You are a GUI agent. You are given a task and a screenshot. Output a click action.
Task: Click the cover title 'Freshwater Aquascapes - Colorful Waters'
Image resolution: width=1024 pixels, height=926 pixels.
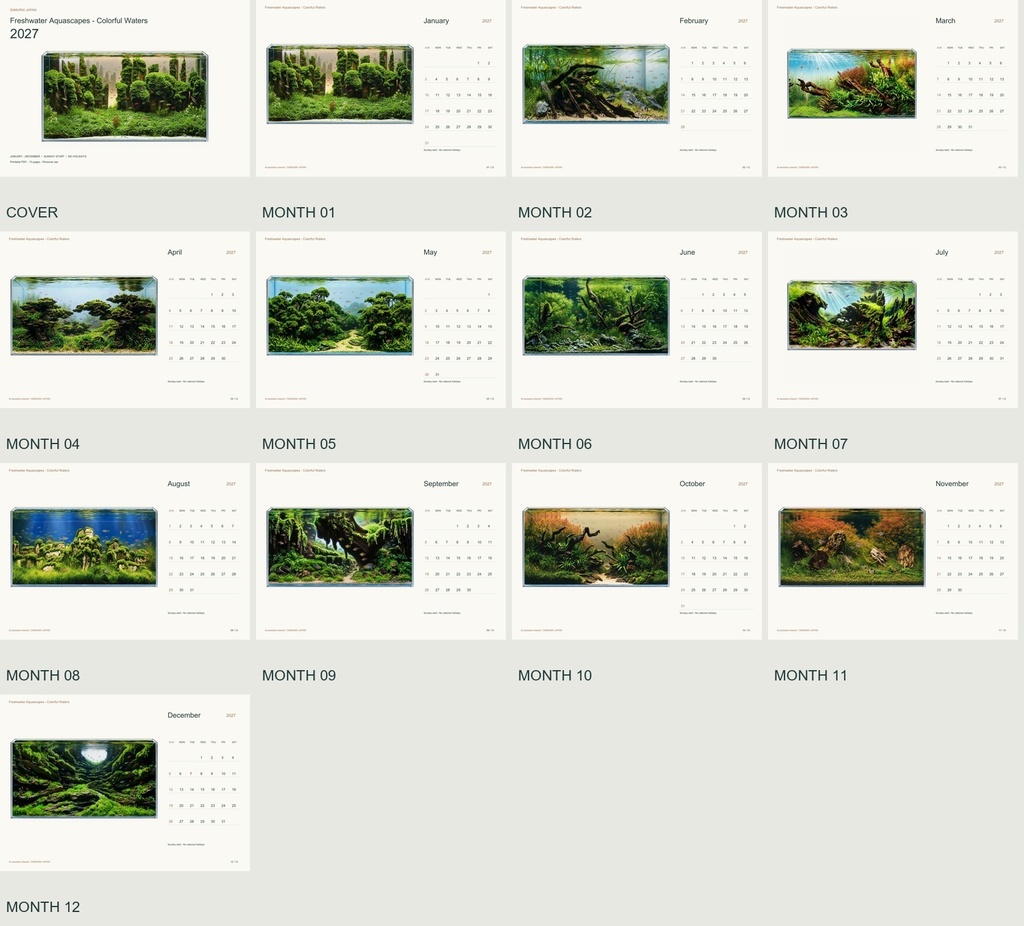click(78, 21)
